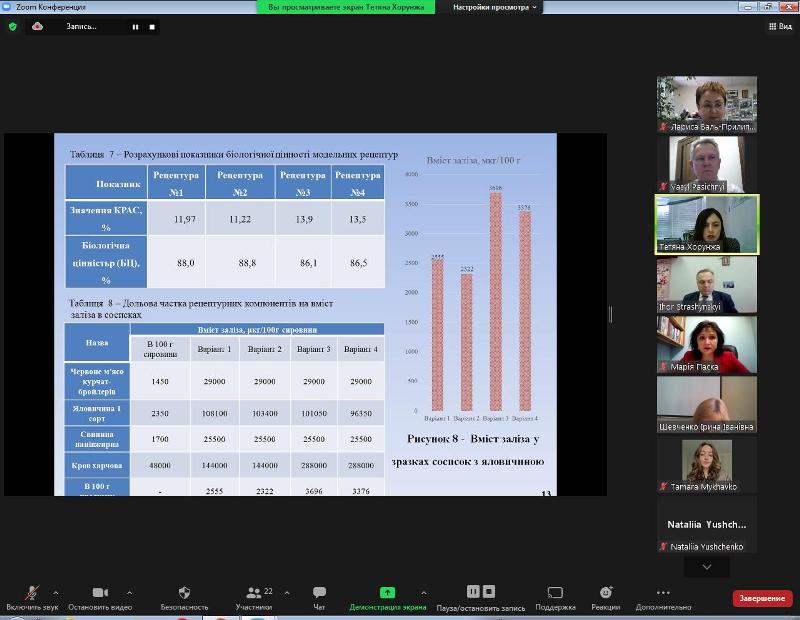Unmute with Включить звук microphone
800x620 pixels.
point(32,598)
